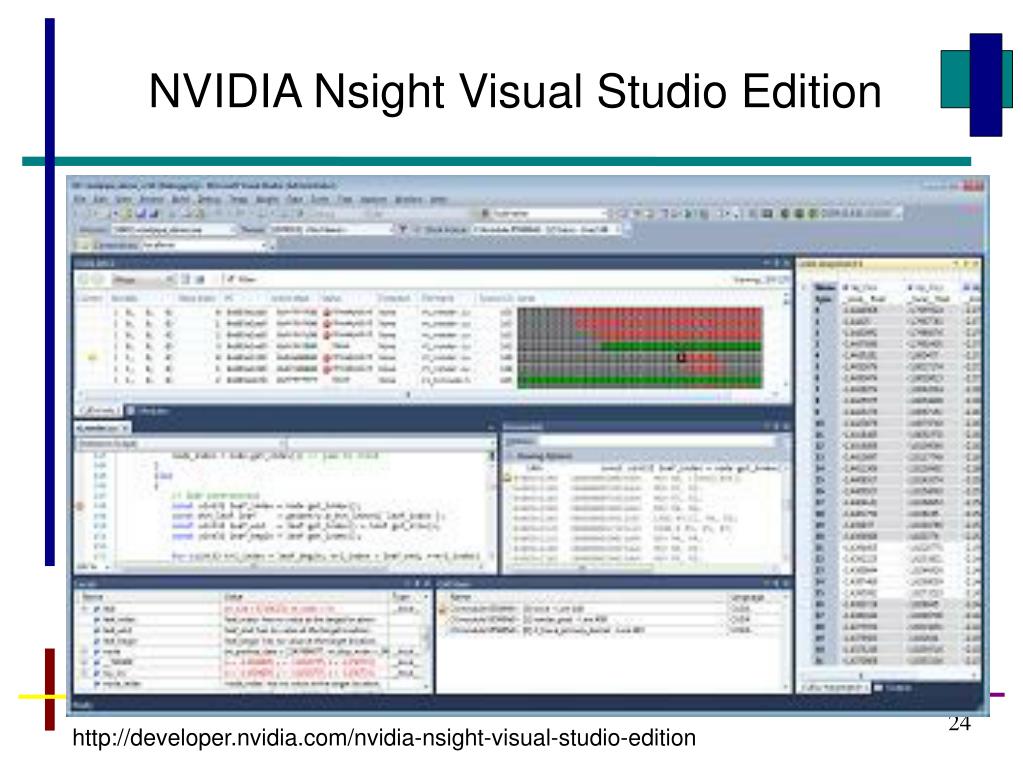Select the first tab below the CUDA Info panel
The image size is (1023, 767).
tap(100, 411)
